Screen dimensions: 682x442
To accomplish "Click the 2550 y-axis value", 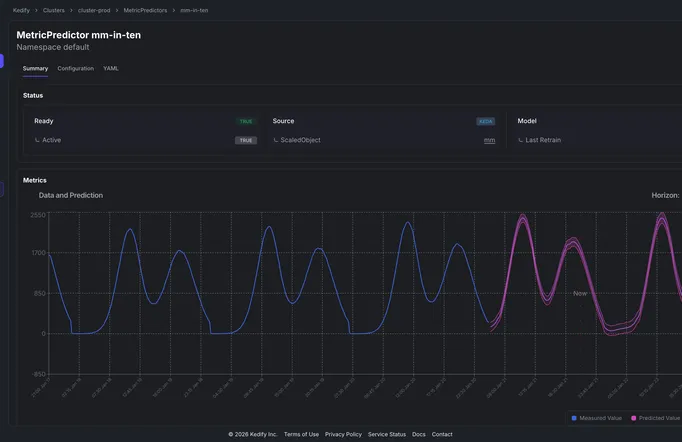I will pyautogui.click(x=38, y=215).
